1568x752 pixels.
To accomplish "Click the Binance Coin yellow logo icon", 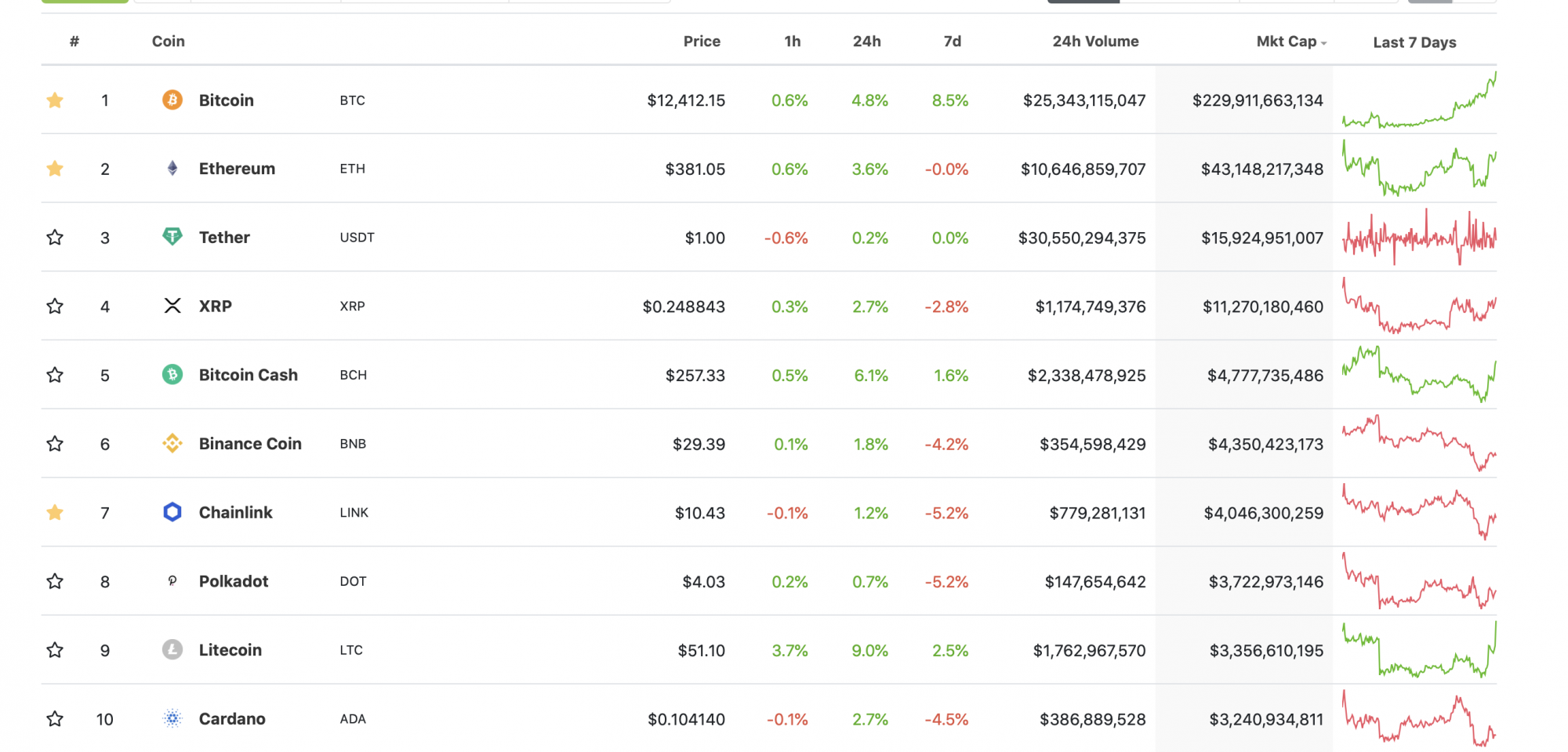I will pos(172,444).
